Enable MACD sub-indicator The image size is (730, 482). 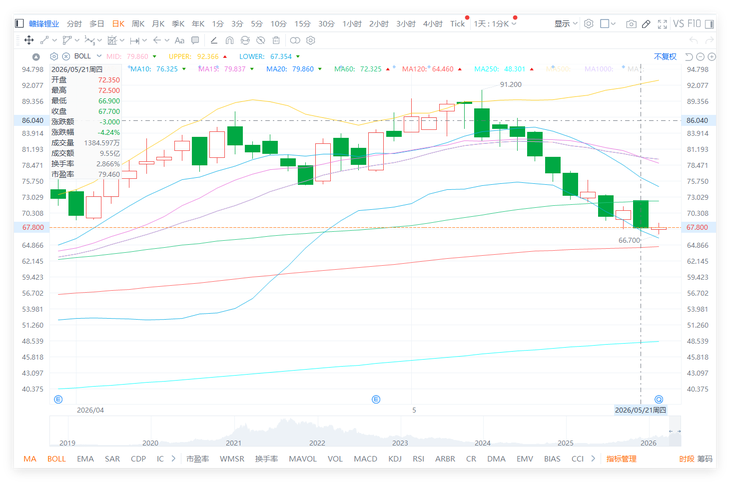pos(365,459)
